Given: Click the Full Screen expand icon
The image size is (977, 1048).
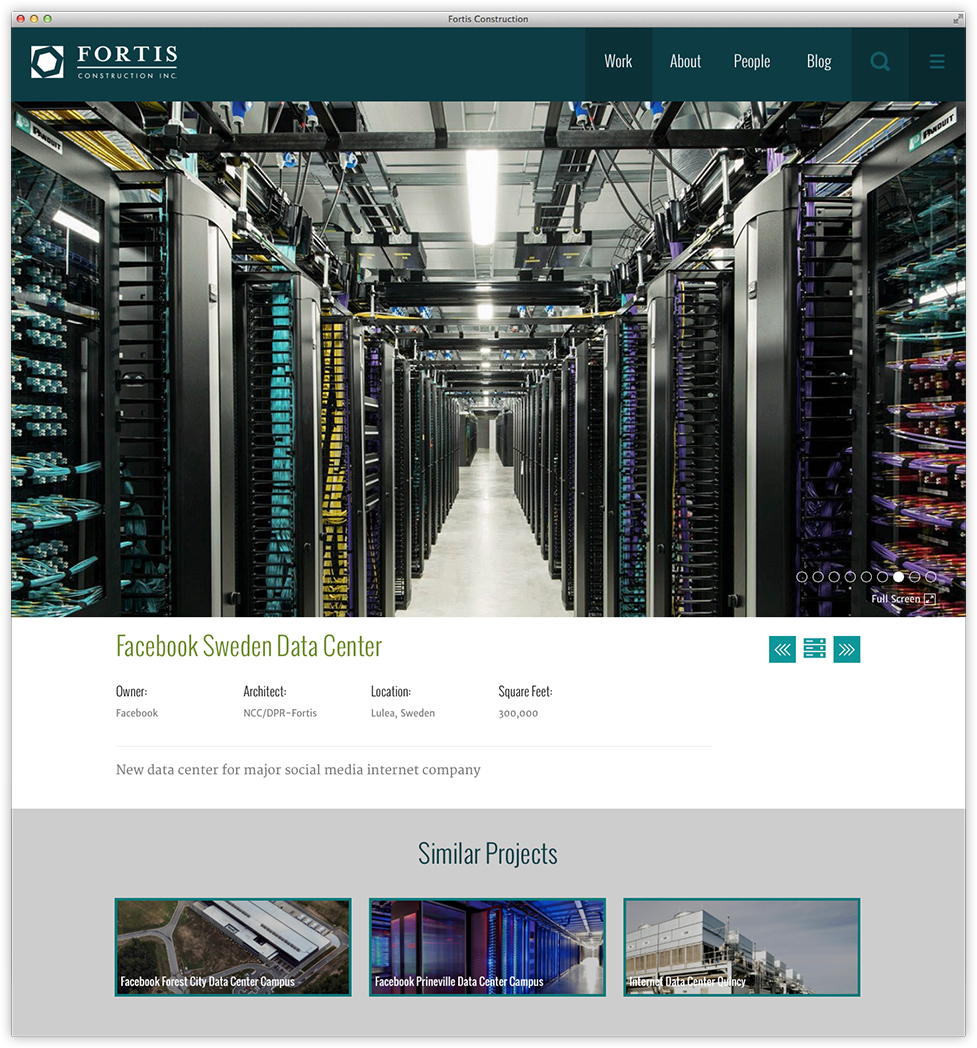Looking at the screenshot, I should 930,599.
